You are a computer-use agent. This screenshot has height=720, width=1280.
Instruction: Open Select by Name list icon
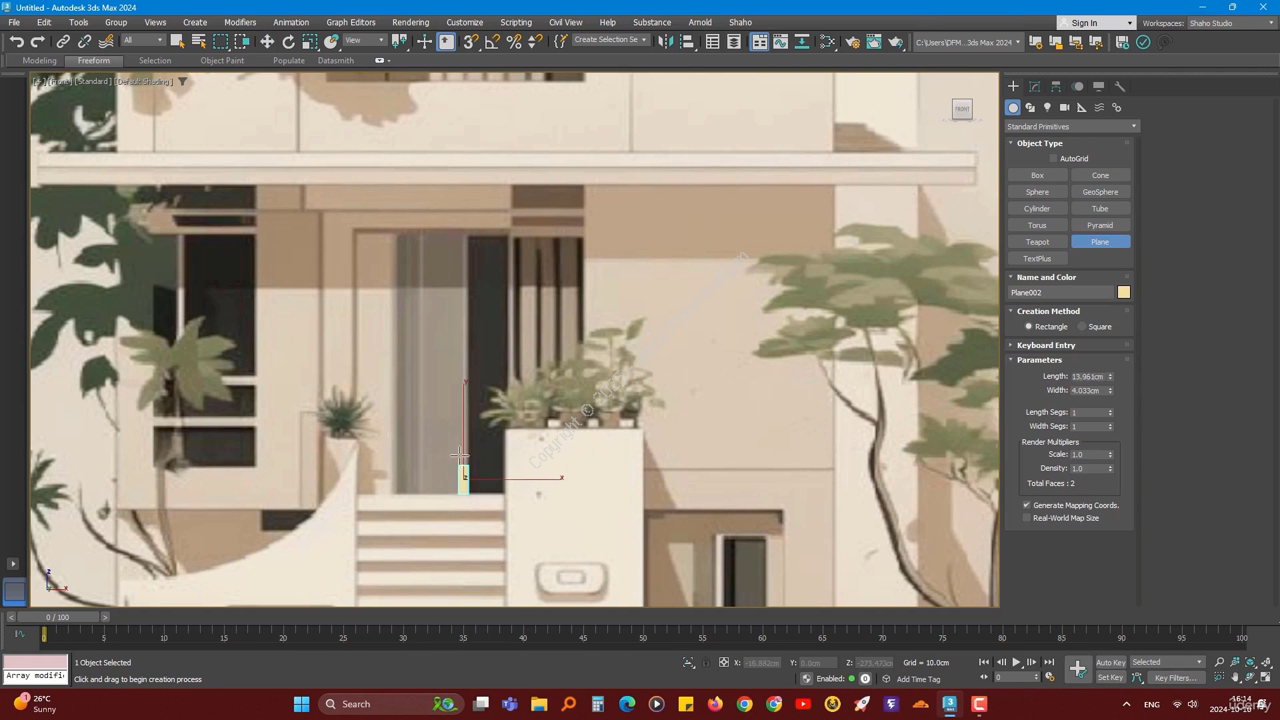tap(198, 42)
